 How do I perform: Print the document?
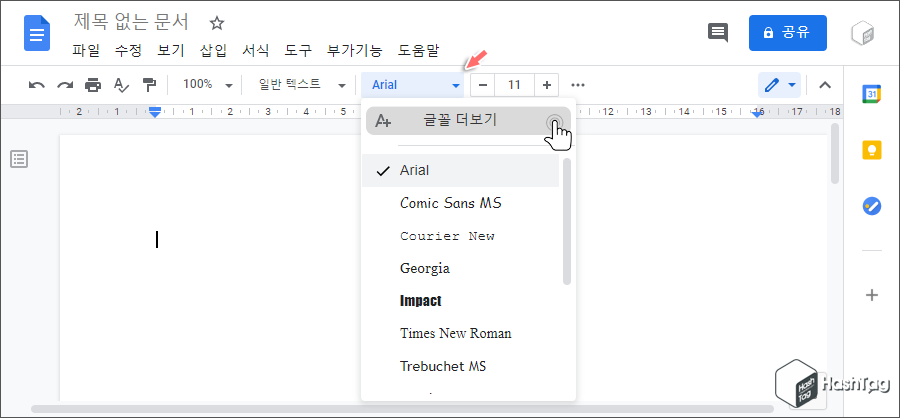click(x=93, y=85)
